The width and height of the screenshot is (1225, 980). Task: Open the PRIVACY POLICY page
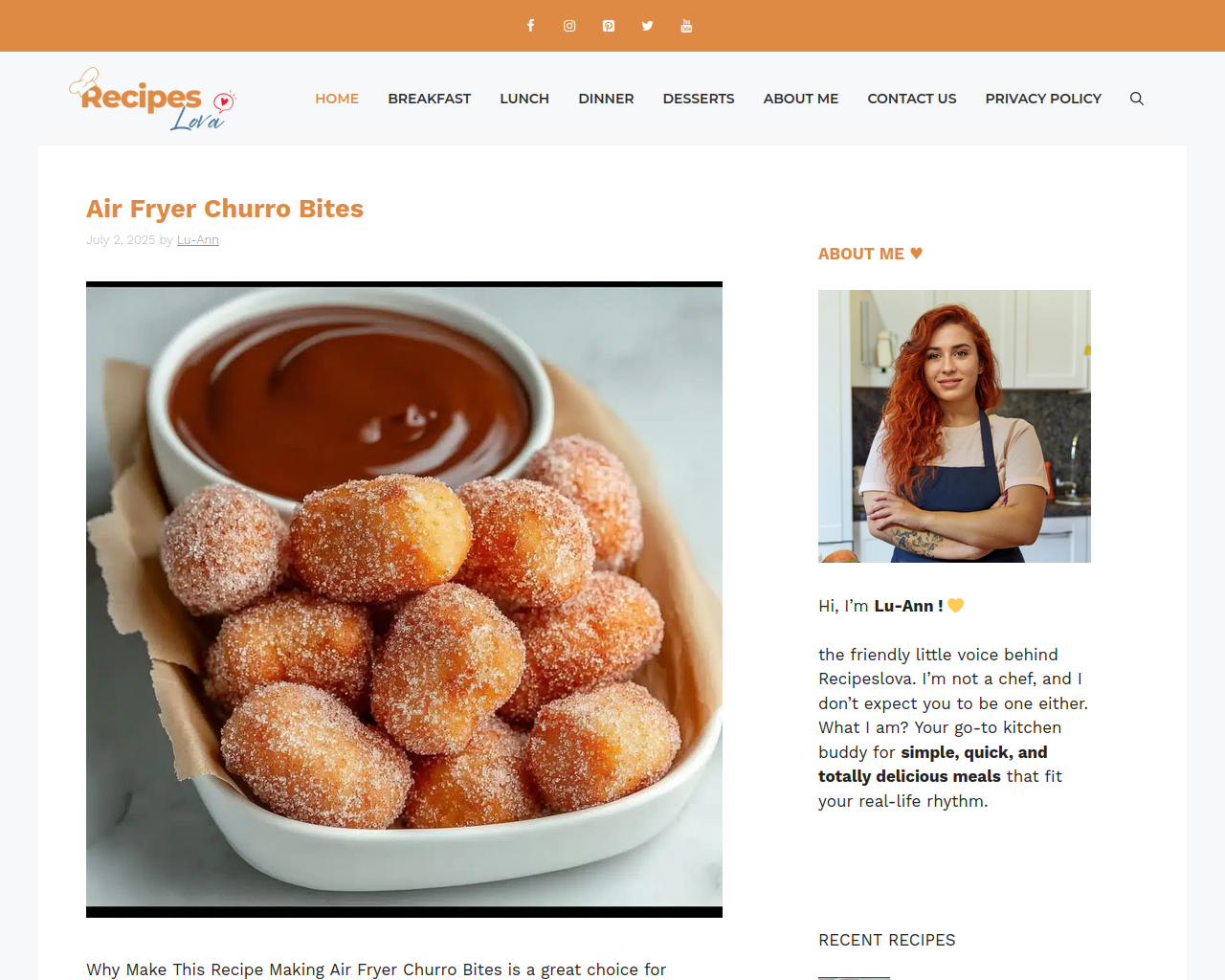[1043, 99]
